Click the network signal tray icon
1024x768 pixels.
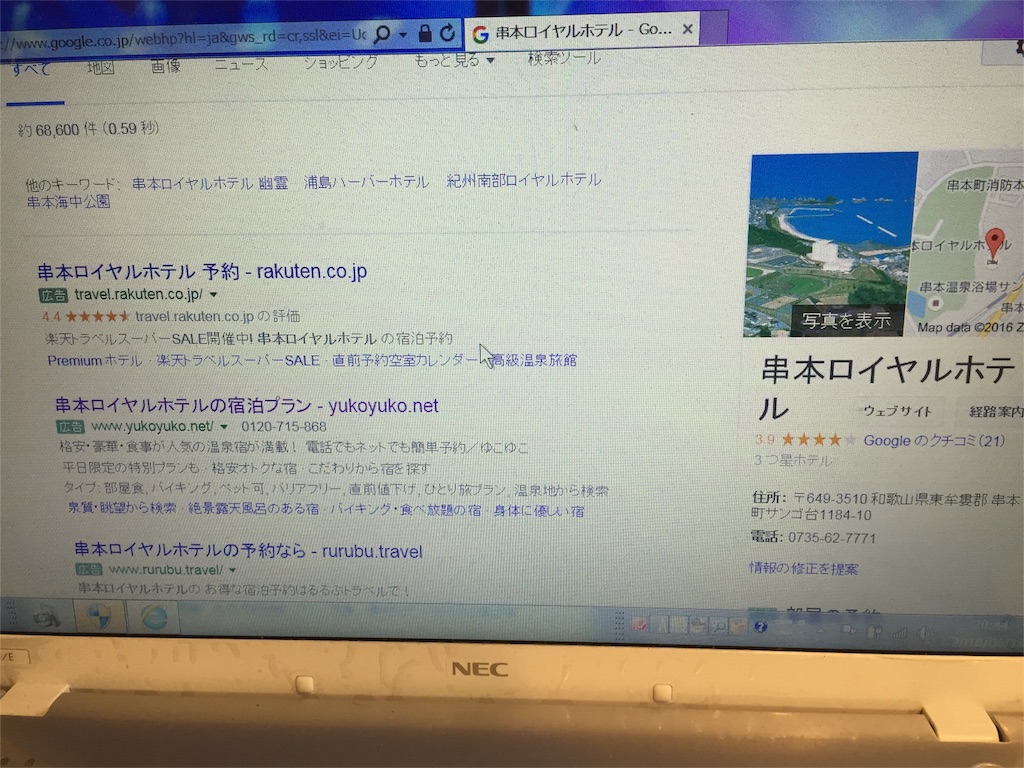coord(900,632)
